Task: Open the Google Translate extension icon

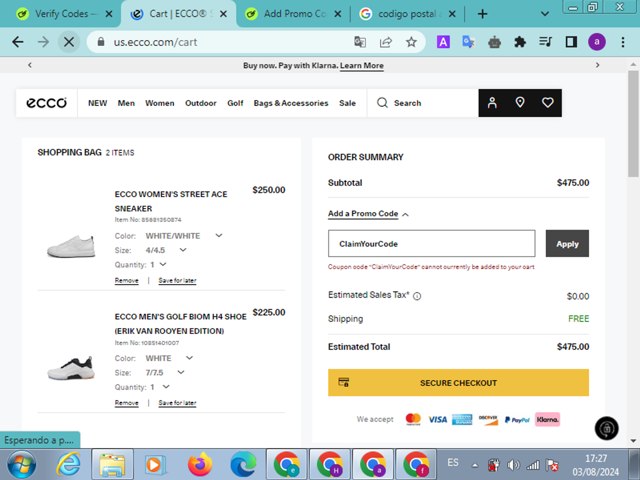Action: tap(469, 42)
